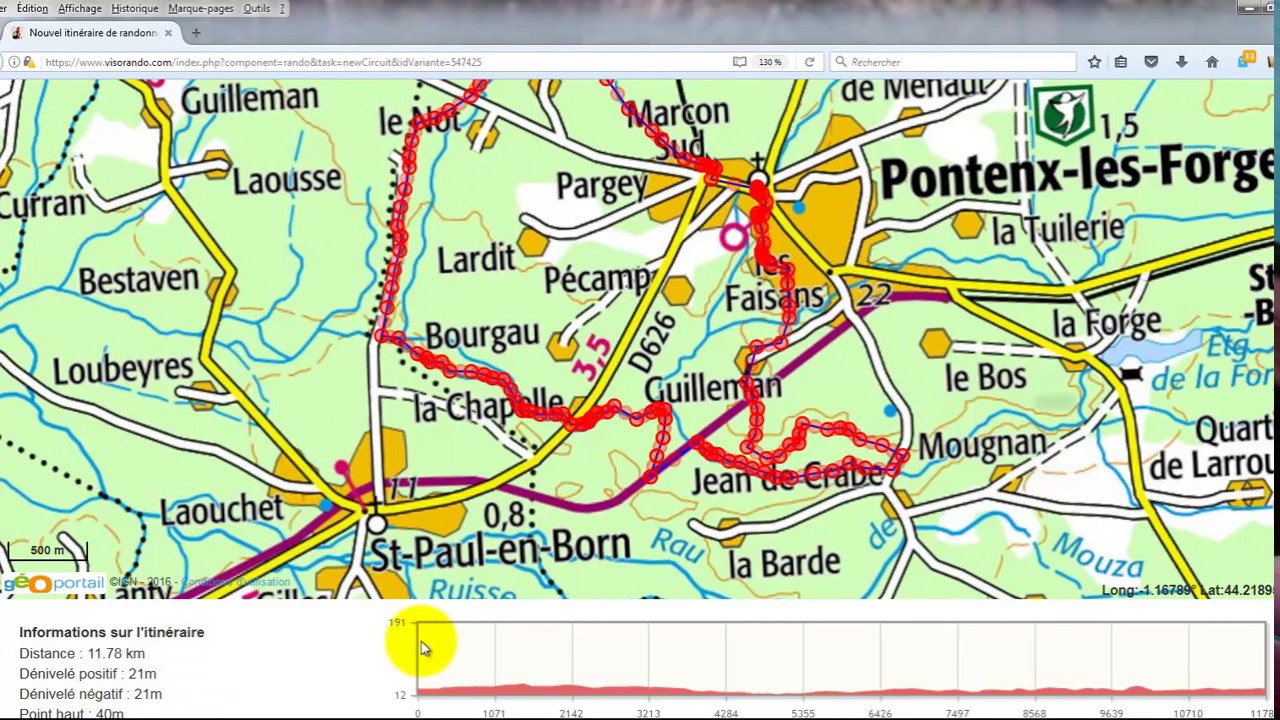Click the Informations sur l'itinéraire heading
Screen dimensions: 1280x720
click(x=111, y=632)
